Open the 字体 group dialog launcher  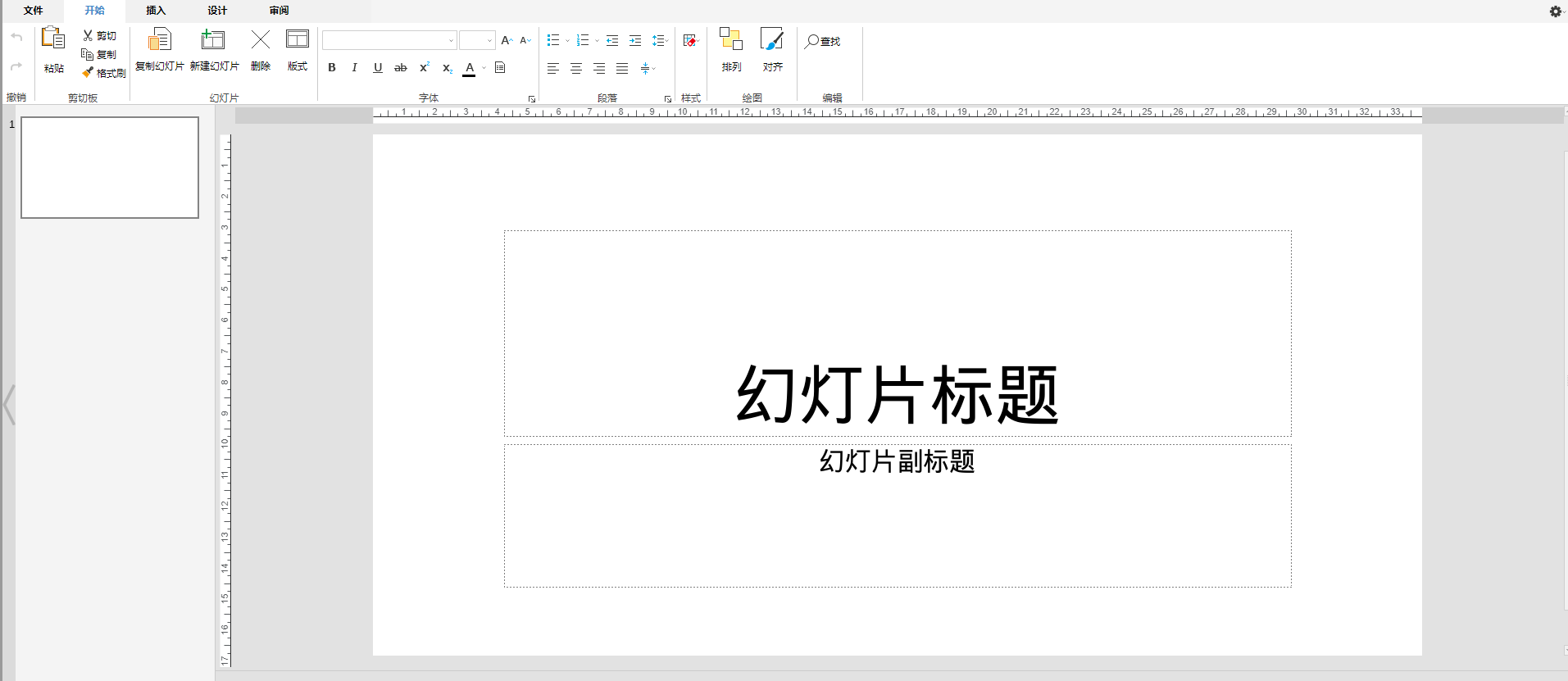tap(532, 99)
